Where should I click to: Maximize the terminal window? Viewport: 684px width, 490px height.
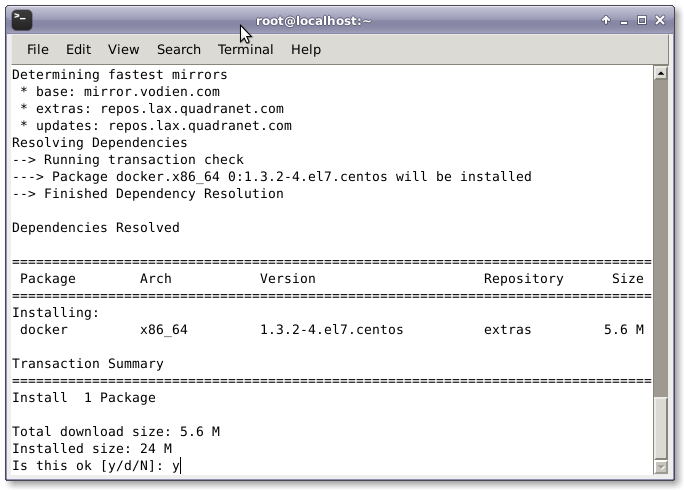click(642, 20)
